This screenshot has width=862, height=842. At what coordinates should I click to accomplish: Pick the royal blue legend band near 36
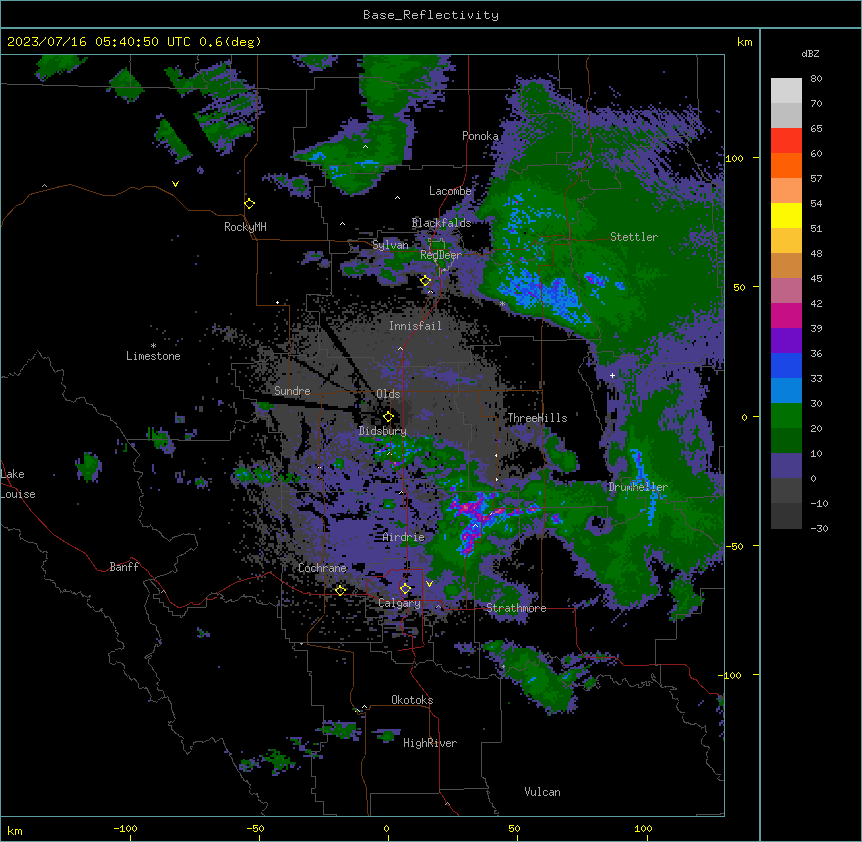pos(786,365)
